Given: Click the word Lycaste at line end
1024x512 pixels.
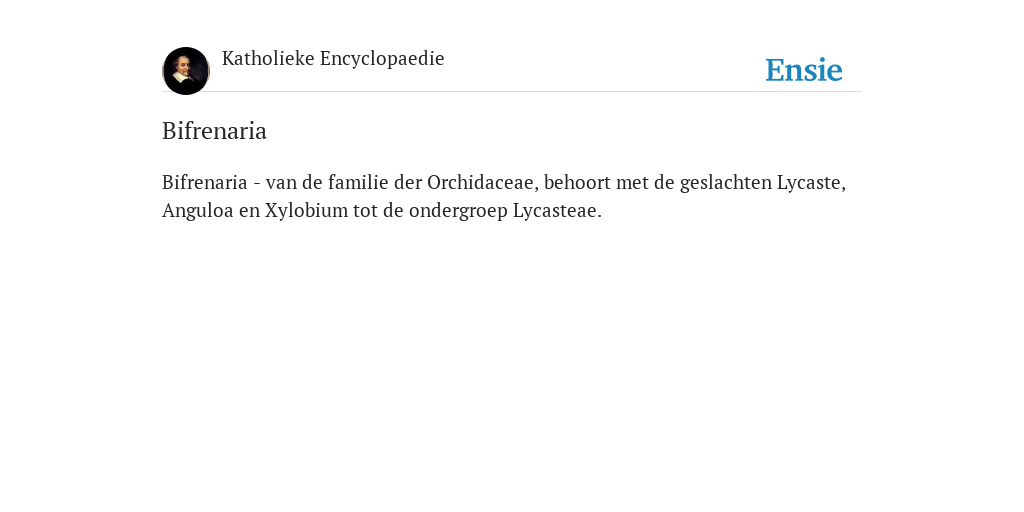Looking at the screenshot, I should tap(810, 182).
